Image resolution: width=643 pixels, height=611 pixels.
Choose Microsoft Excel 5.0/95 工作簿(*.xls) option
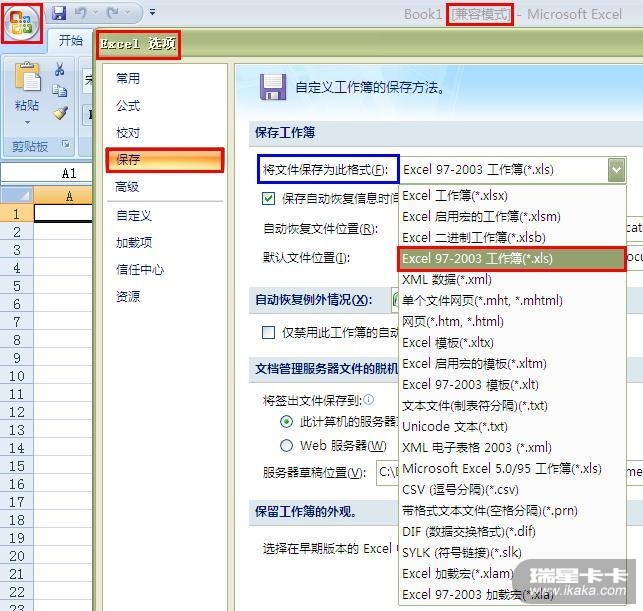[x=512, y=469]
